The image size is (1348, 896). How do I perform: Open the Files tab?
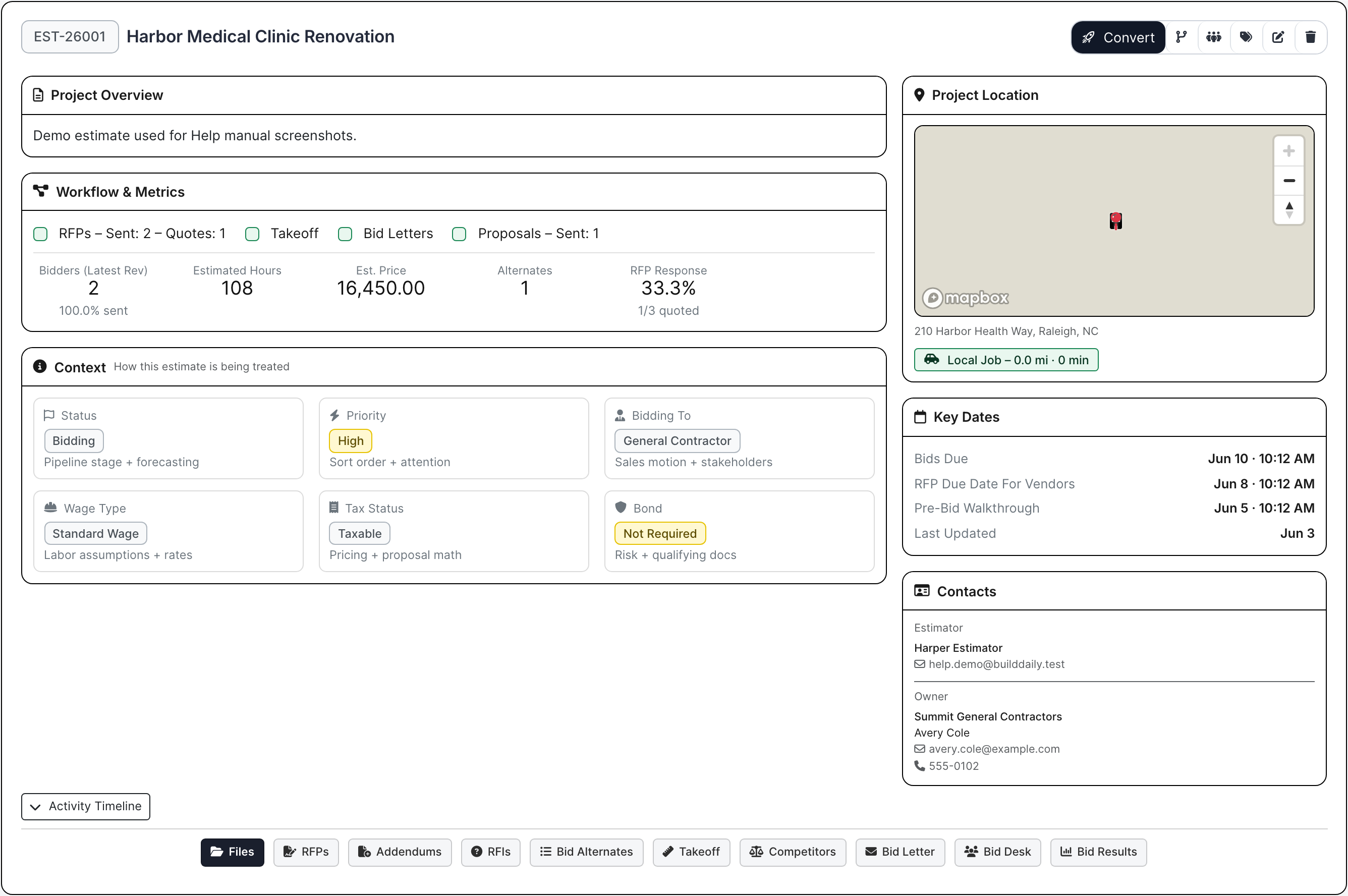(x=232, y=852)
